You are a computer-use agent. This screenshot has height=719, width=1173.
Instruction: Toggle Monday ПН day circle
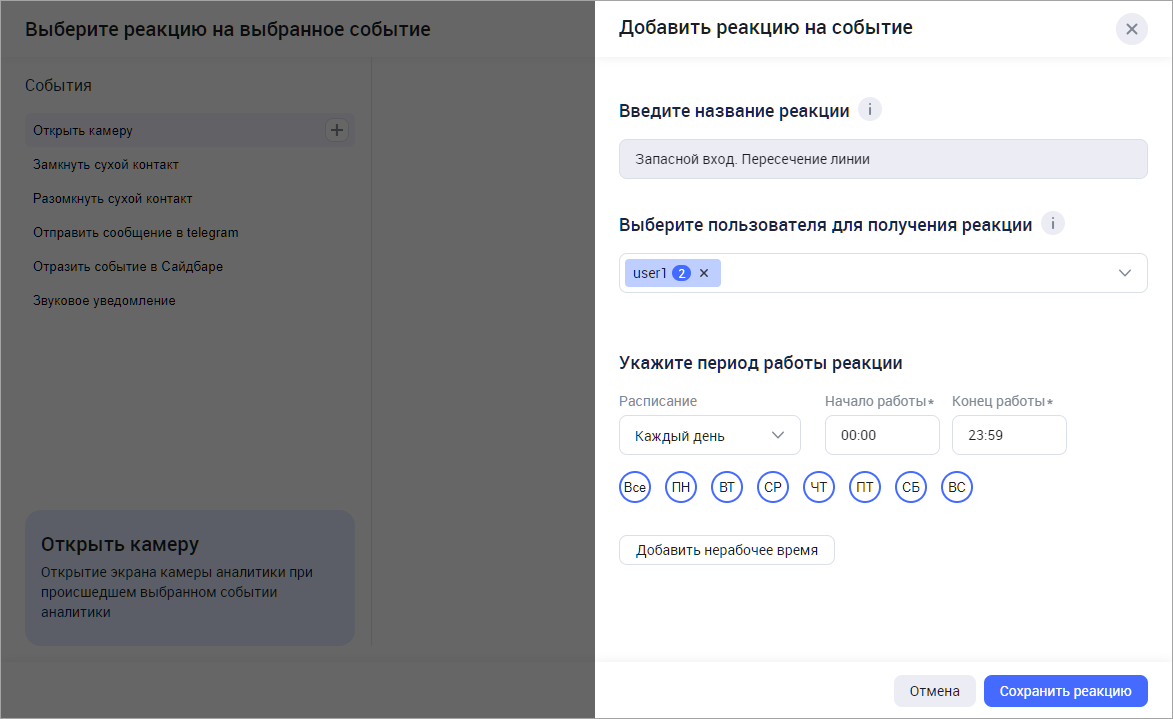point(681,488)
